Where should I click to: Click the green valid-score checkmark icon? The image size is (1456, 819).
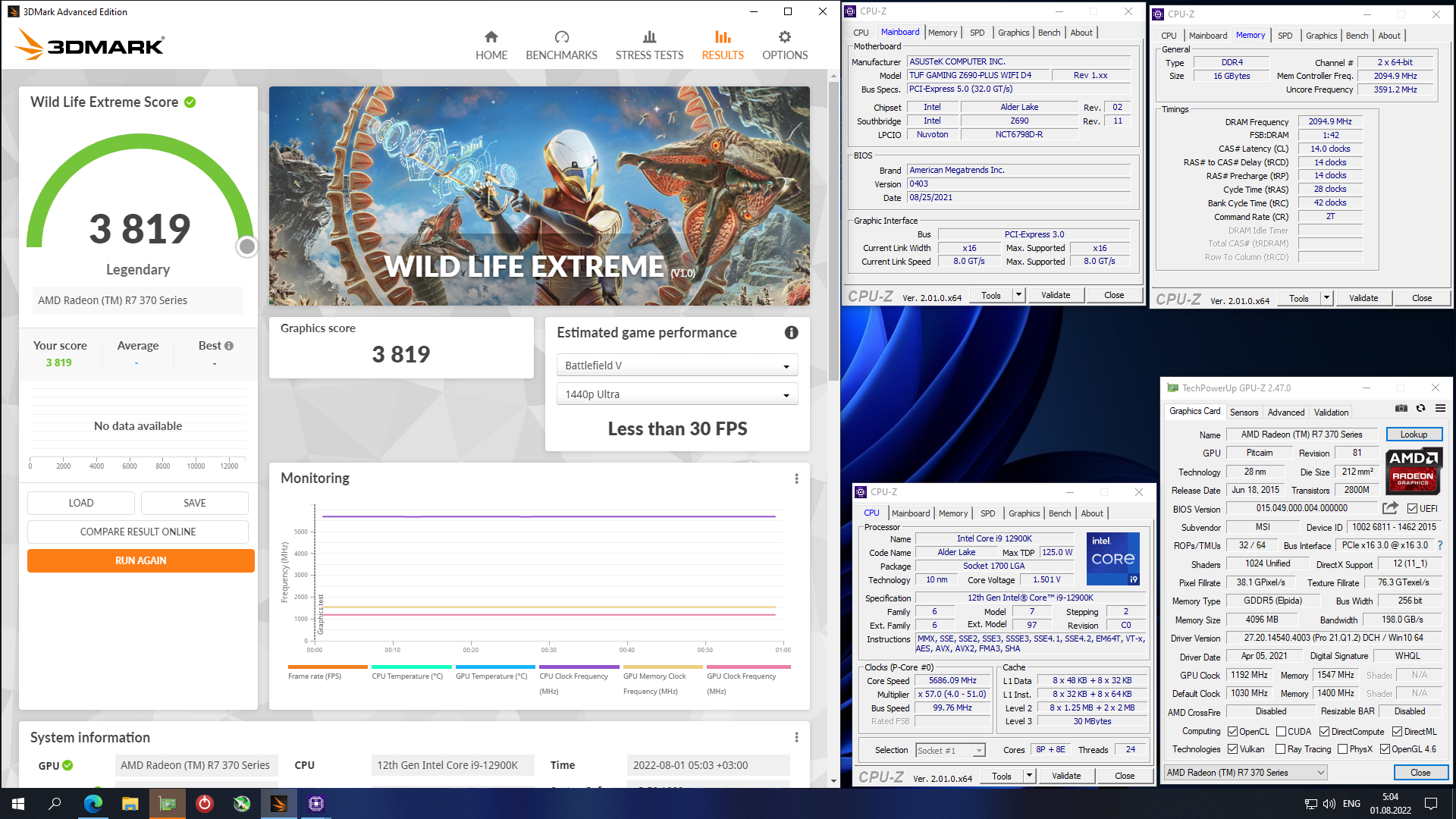(x=190, y=102)
